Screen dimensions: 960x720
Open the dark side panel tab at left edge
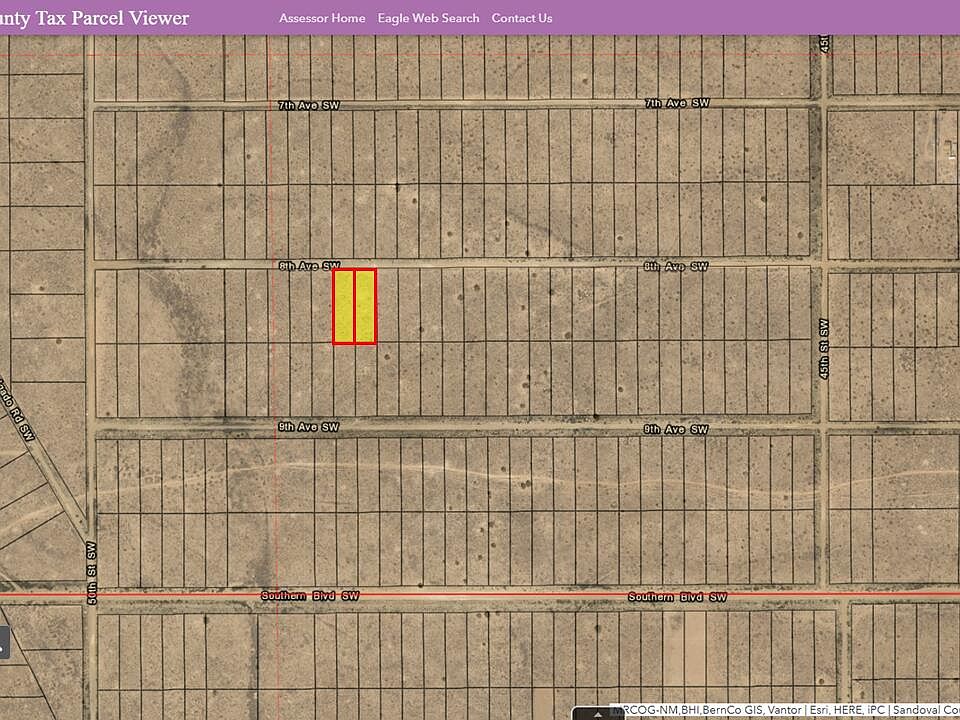click(4, 643)
